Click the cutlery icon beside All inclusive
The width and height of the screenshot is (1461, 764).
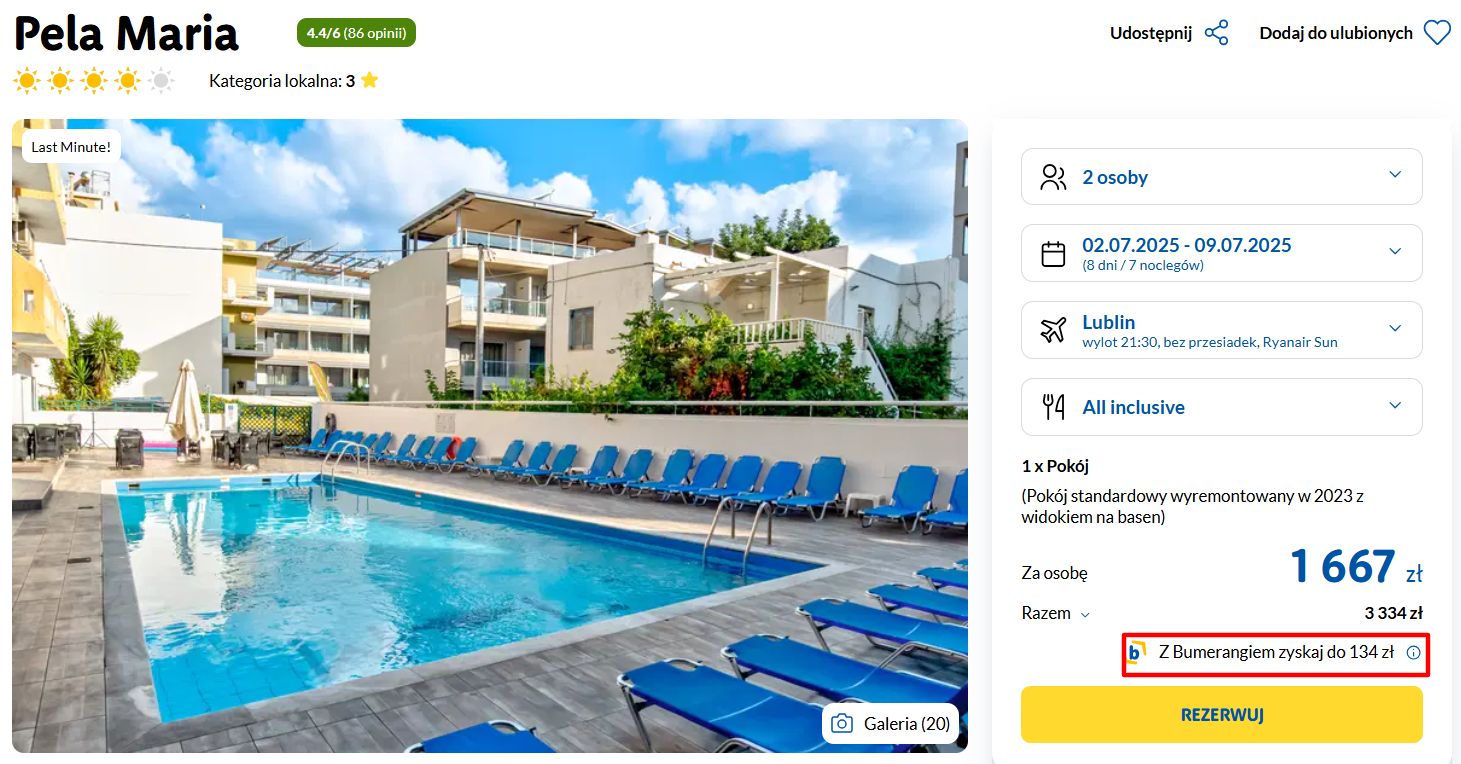pos(1053,407)
